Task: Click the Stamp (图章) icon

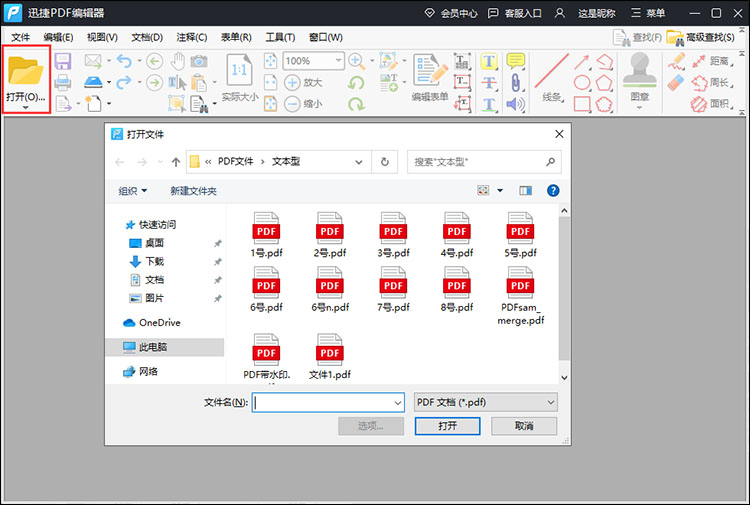Action: tap(640, 70)
